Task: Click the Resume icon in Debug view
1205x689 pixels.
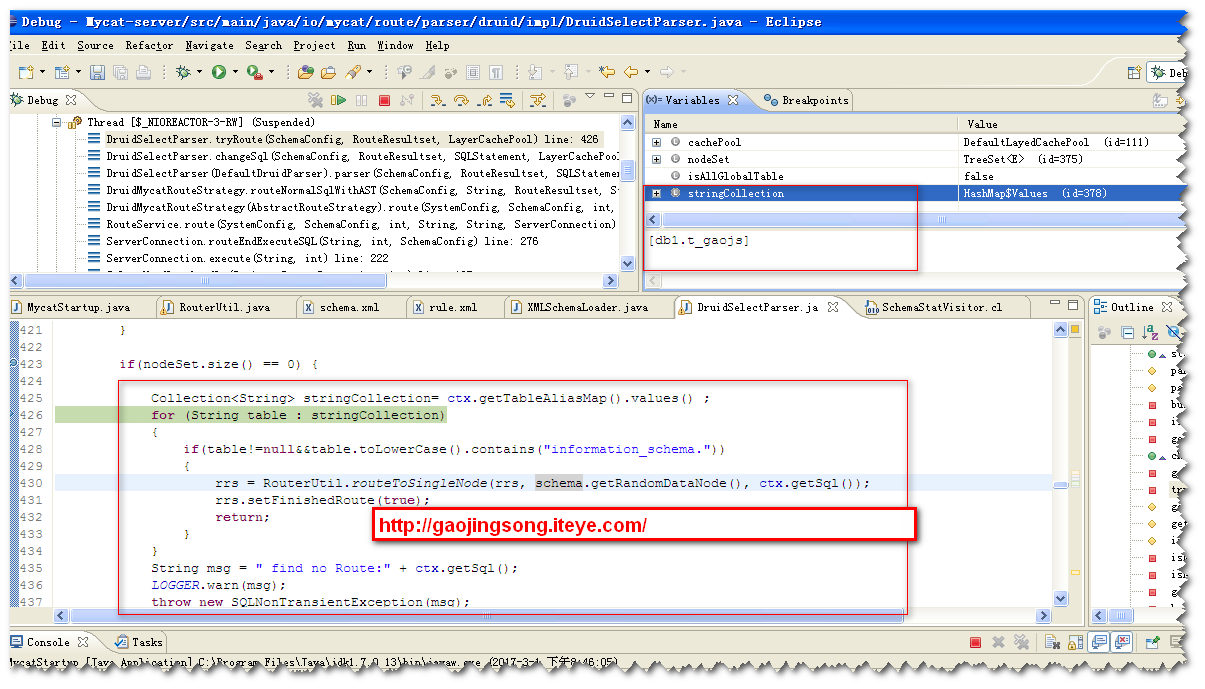Action: (x=339, y=100)
